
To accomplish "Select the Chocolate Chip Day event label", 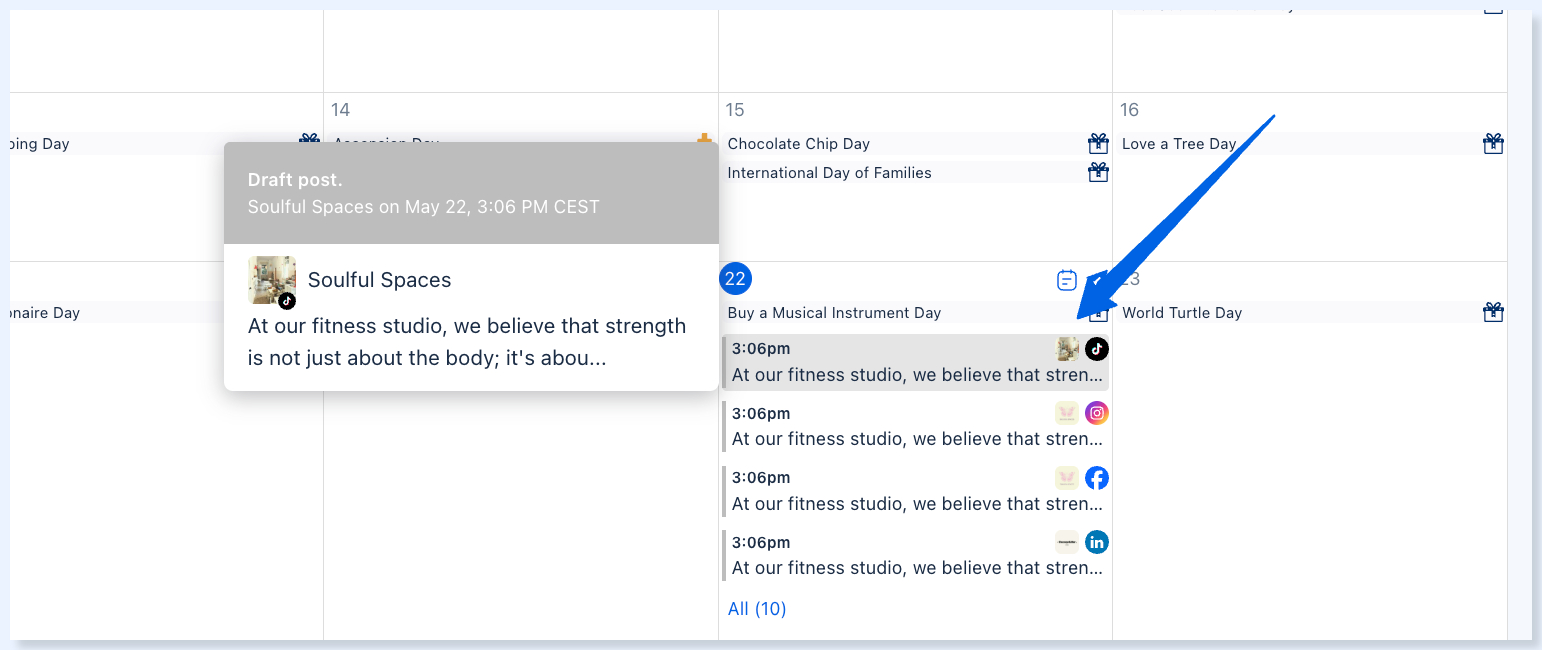I will point(799,144).
